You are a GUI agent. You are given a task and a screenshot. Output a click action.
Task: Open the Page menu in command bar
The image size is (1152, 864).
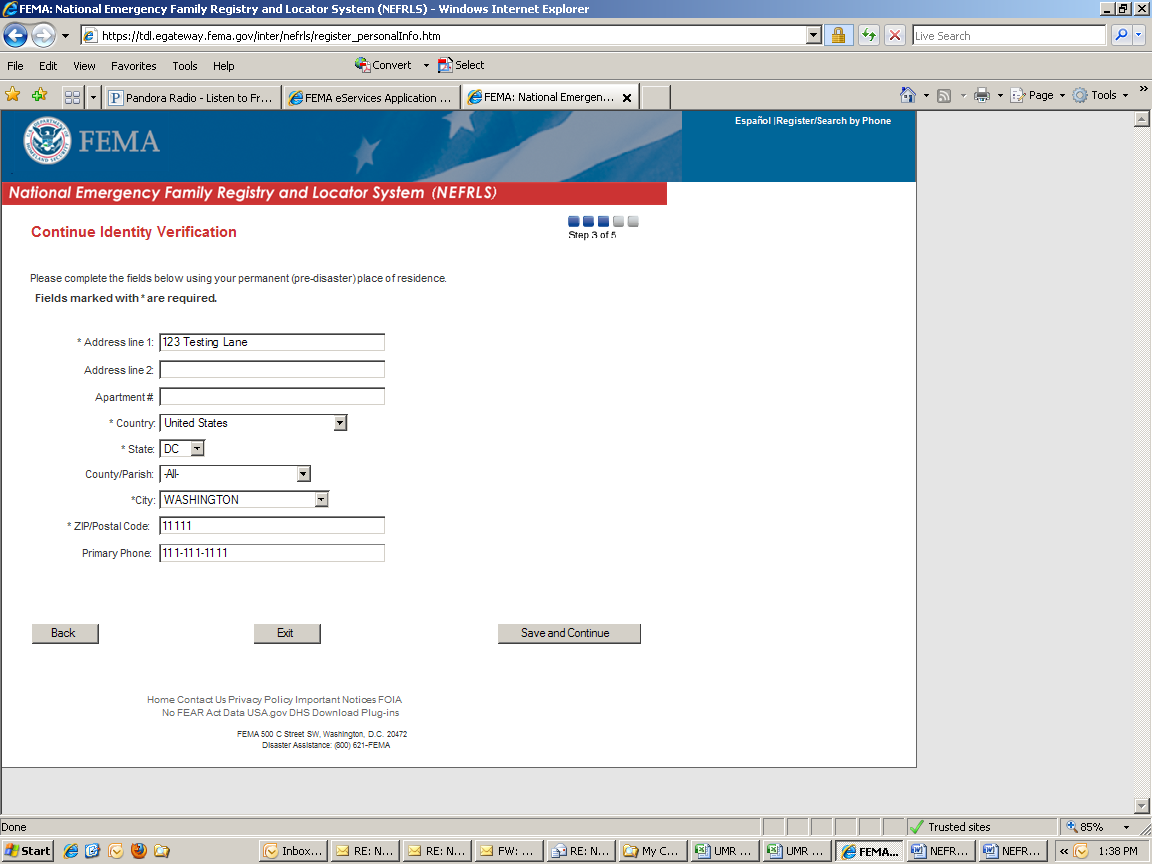(1037, 96)
